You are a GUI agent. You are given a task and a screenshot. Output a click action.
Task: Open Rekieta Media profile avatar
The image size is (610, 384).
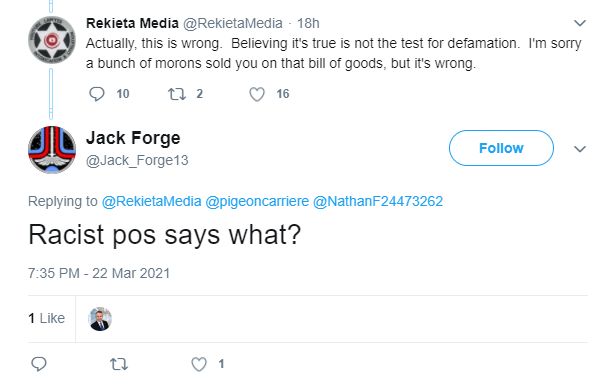coord(52,39)
